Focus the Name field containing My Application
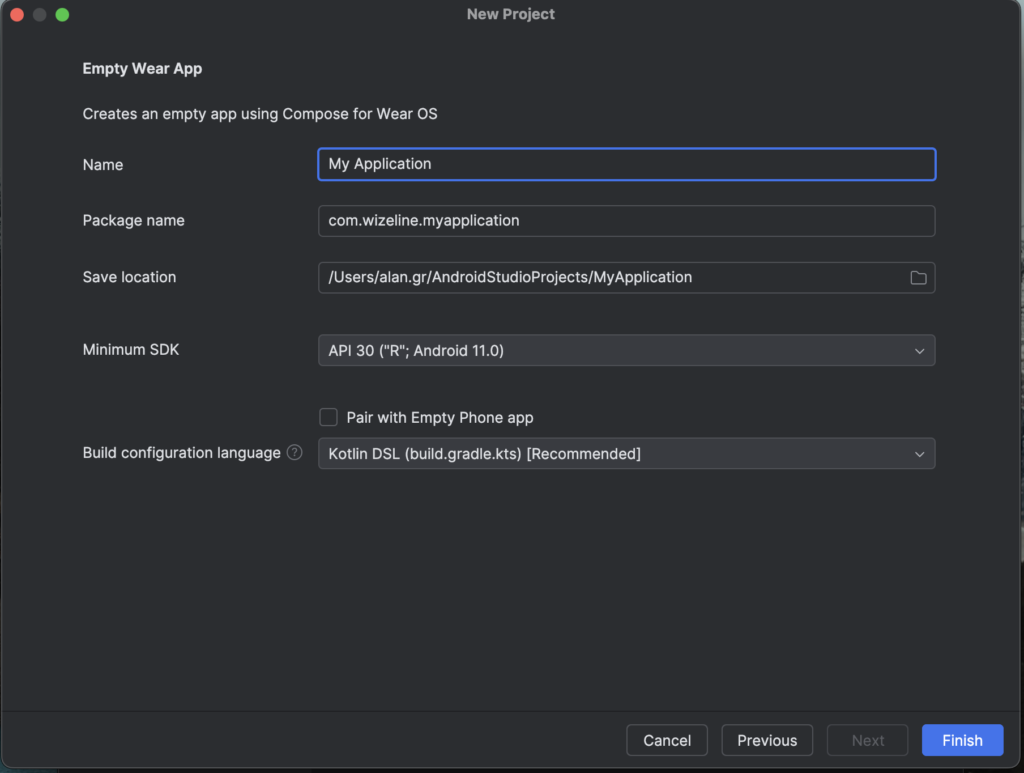The width and height of the screenshot is (1024, 773). [x=626, y=164]
